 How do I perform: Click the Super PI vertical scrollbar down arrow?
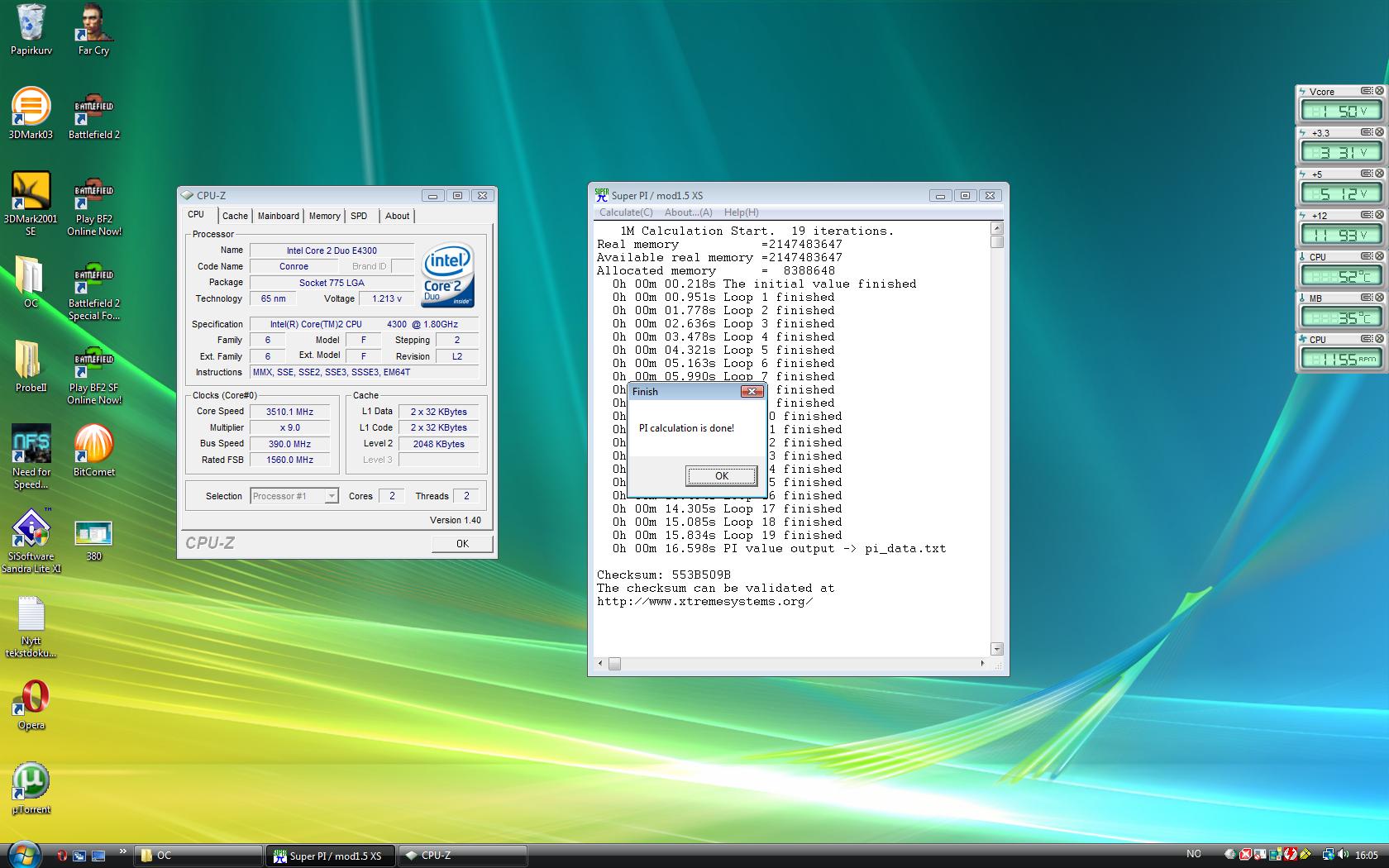click(x=997, y=649)
